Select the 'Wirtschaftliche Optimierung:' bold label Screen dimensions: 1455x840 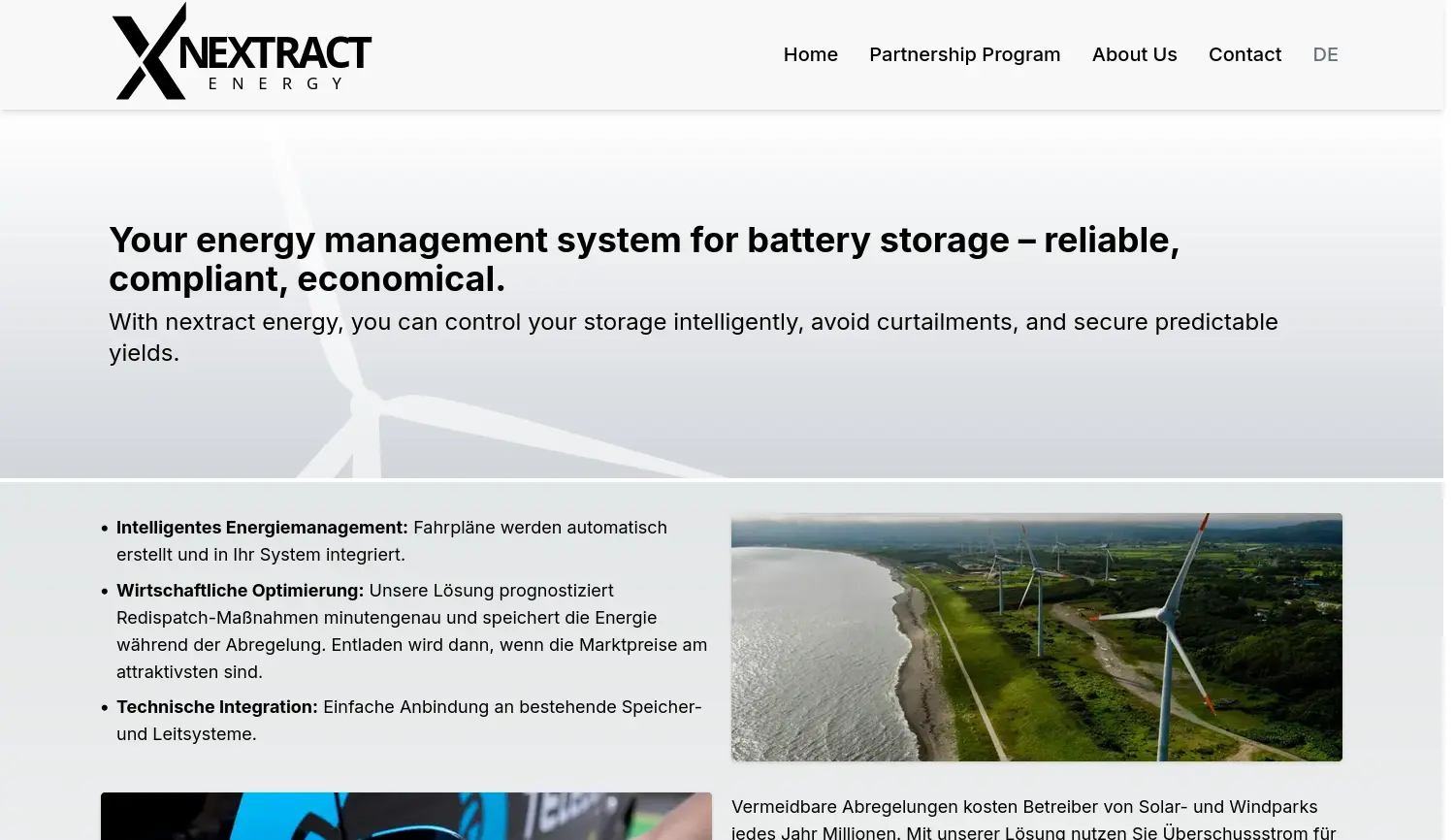point(240,591)
